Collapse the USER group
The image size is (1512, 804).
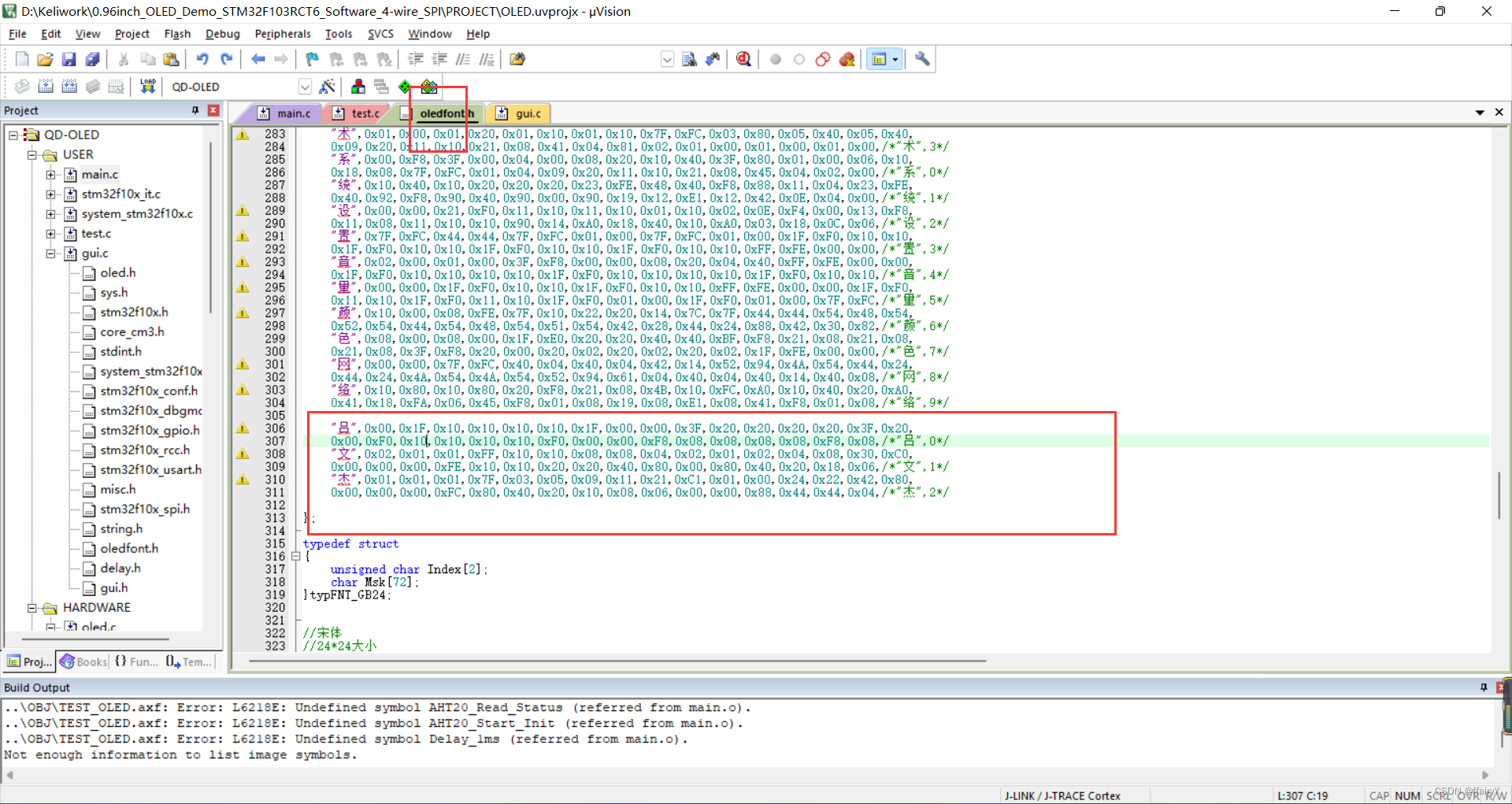coord(32,155)
